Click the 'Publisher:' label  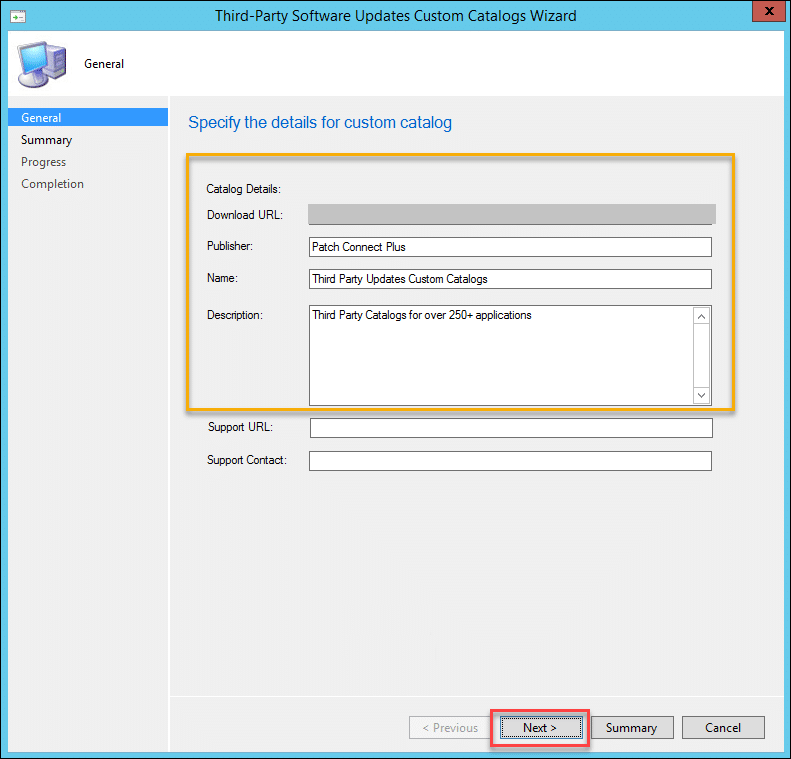[x=230, y=246]
